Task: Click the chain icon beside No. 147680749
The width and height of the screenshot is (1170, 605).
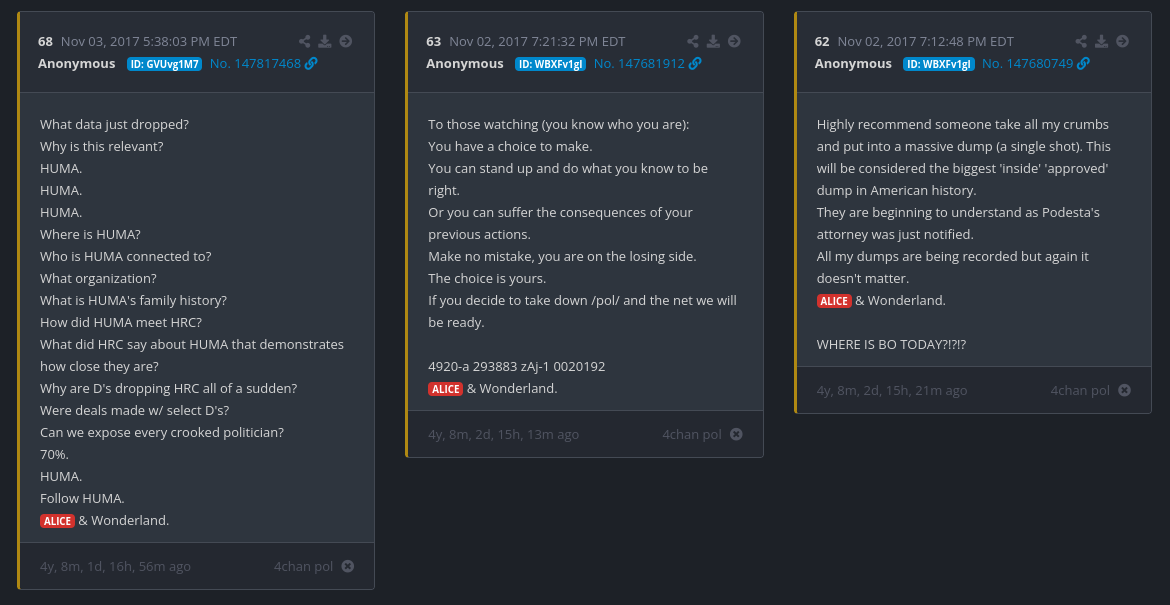Action: tap(1083, 63)
